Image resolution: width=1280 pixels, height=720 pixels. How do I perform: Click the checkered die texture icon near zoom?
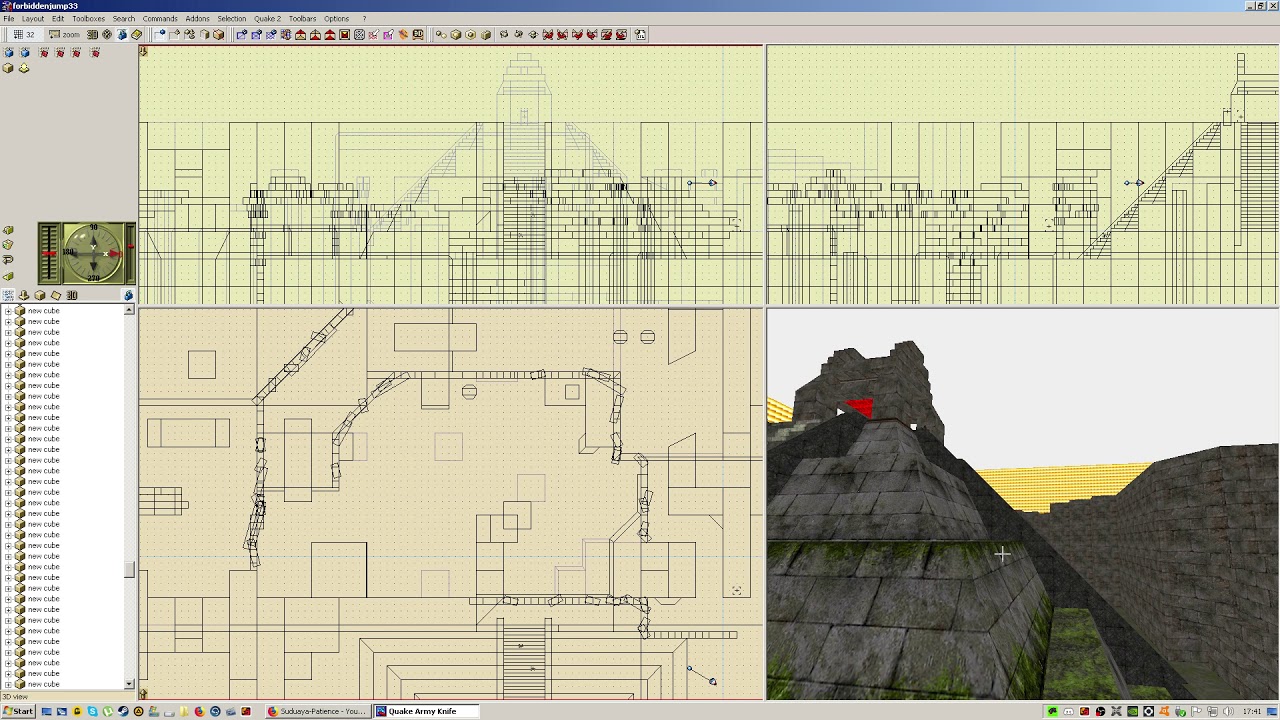pyautogui.click(x=107, y=34)
